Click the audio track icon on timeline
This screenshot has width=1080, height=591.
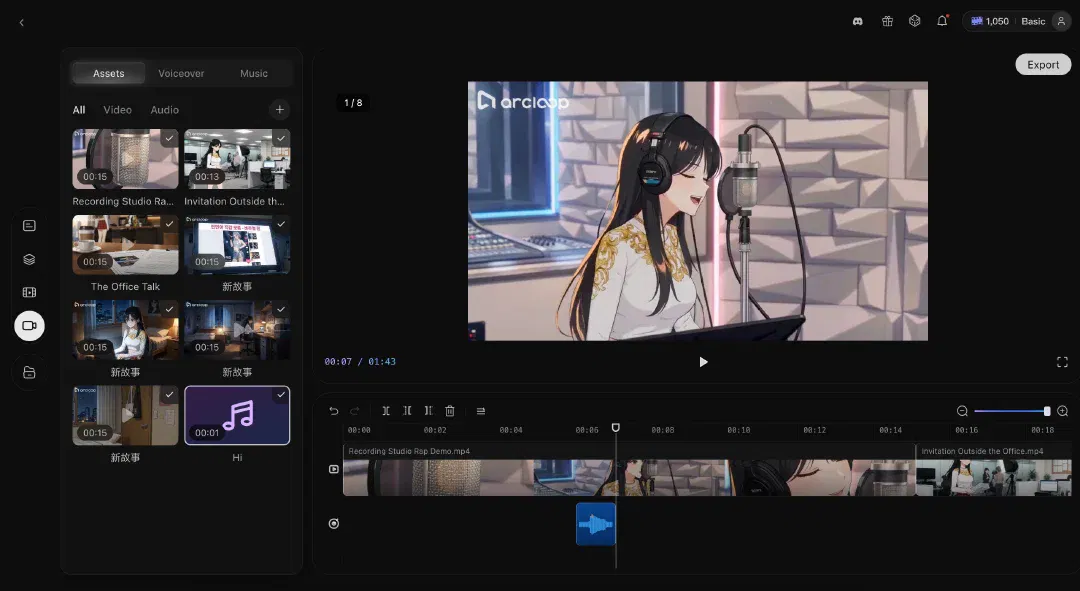pos(334,523)
